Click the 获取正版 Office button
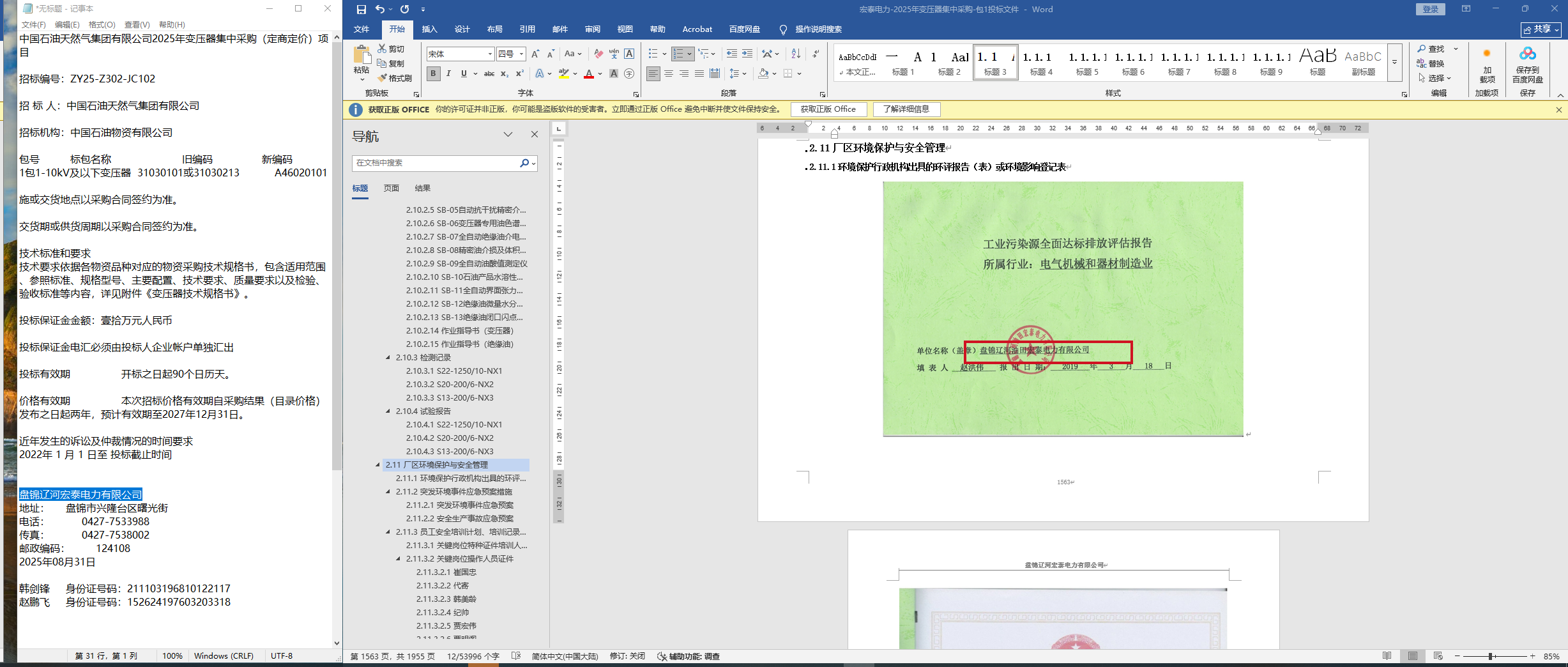Image resolution: width=1568 pixels, height=667 pixels. (x=828, y=109)
